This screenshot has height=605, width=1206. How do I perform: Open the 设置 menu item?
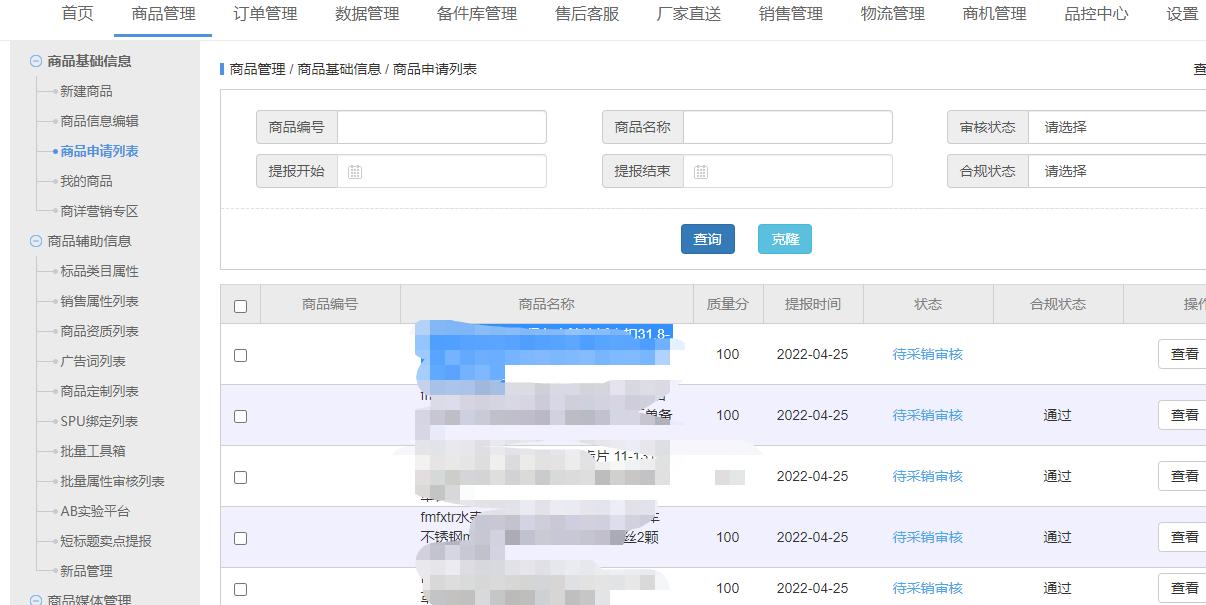[x=1182, y=14]
